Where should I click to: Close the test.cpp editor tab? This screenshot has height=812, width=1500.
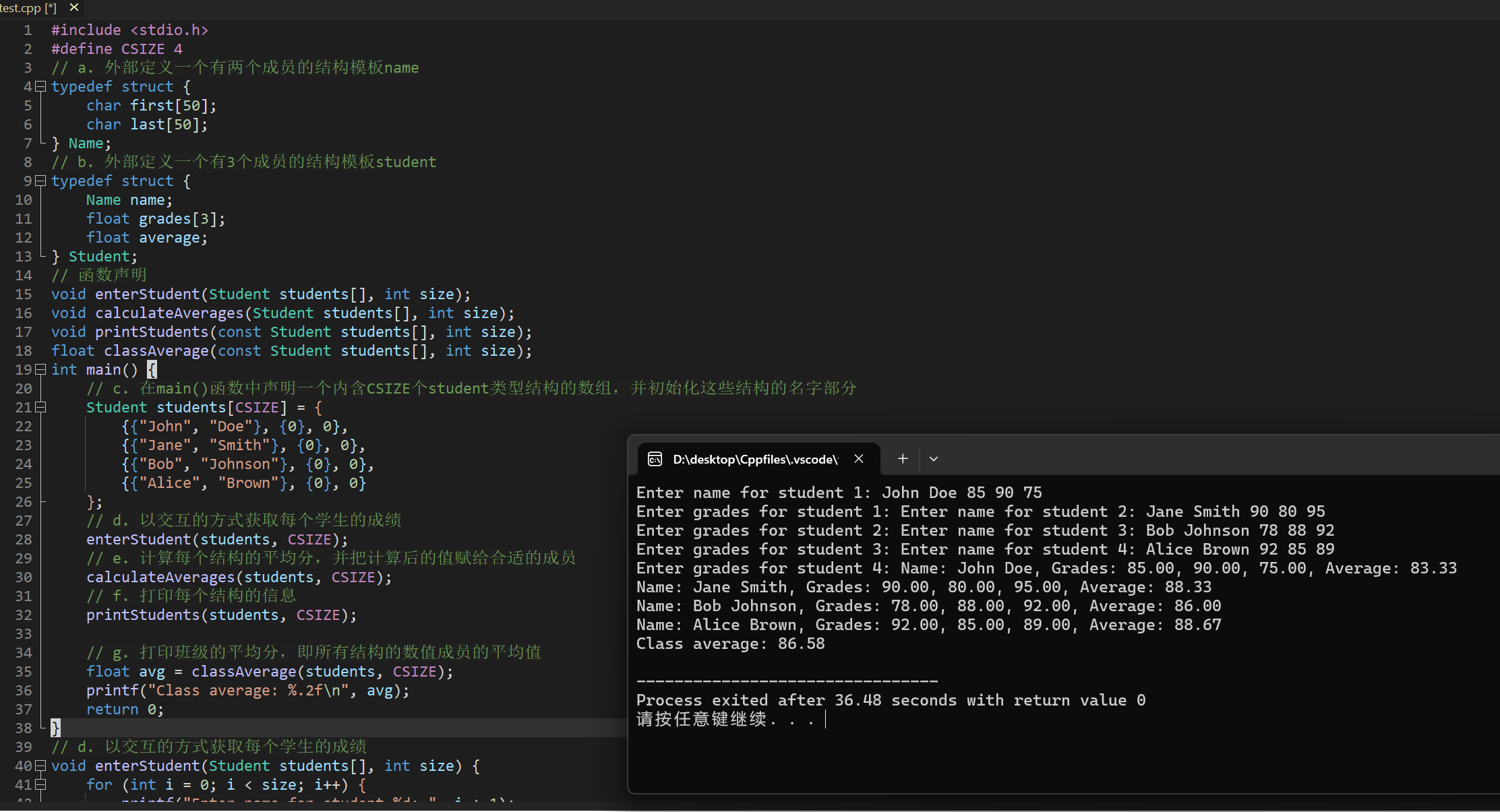tap(74, 7)
